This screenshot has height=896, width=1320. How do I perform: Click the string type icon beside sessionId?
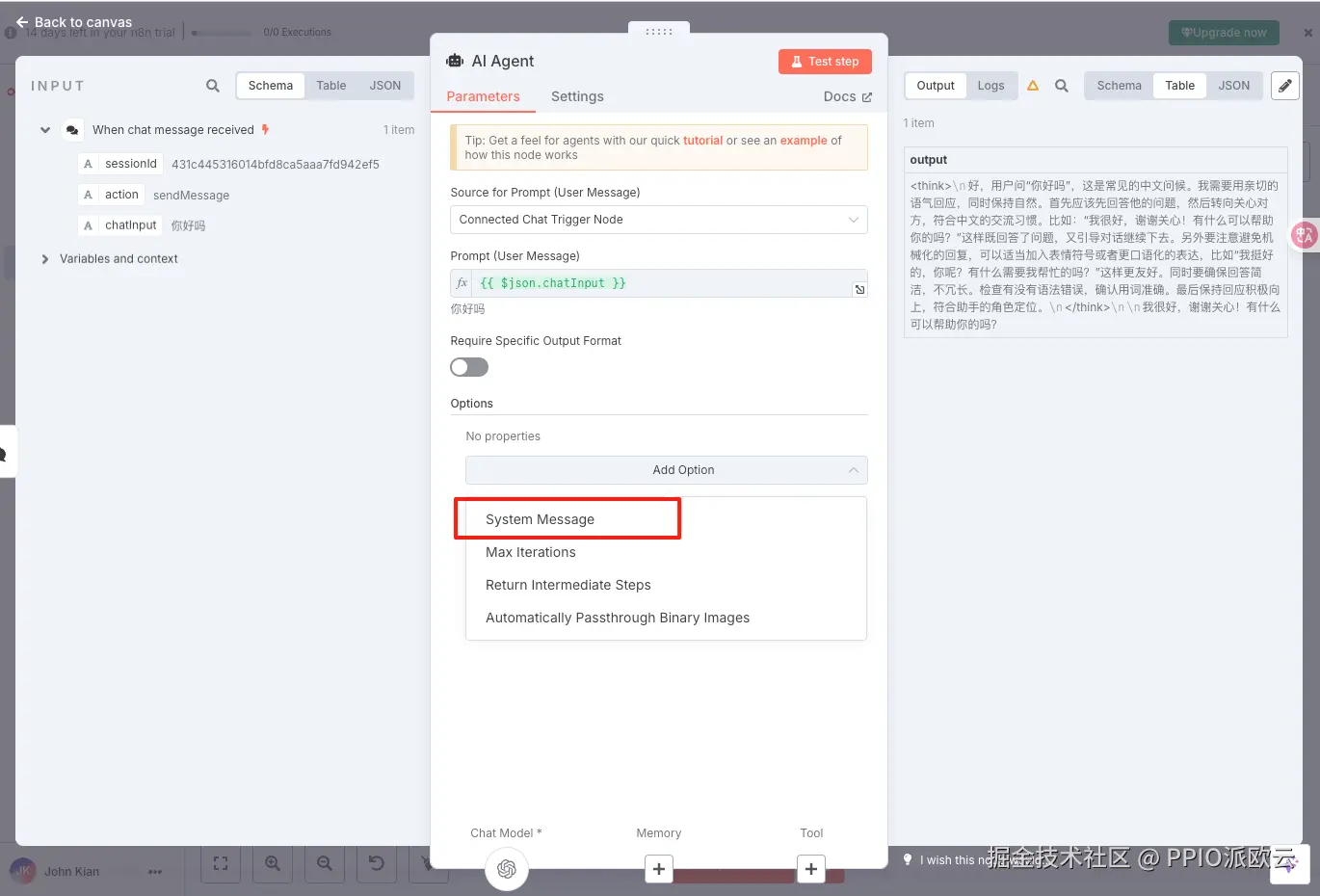pos(89,164)
